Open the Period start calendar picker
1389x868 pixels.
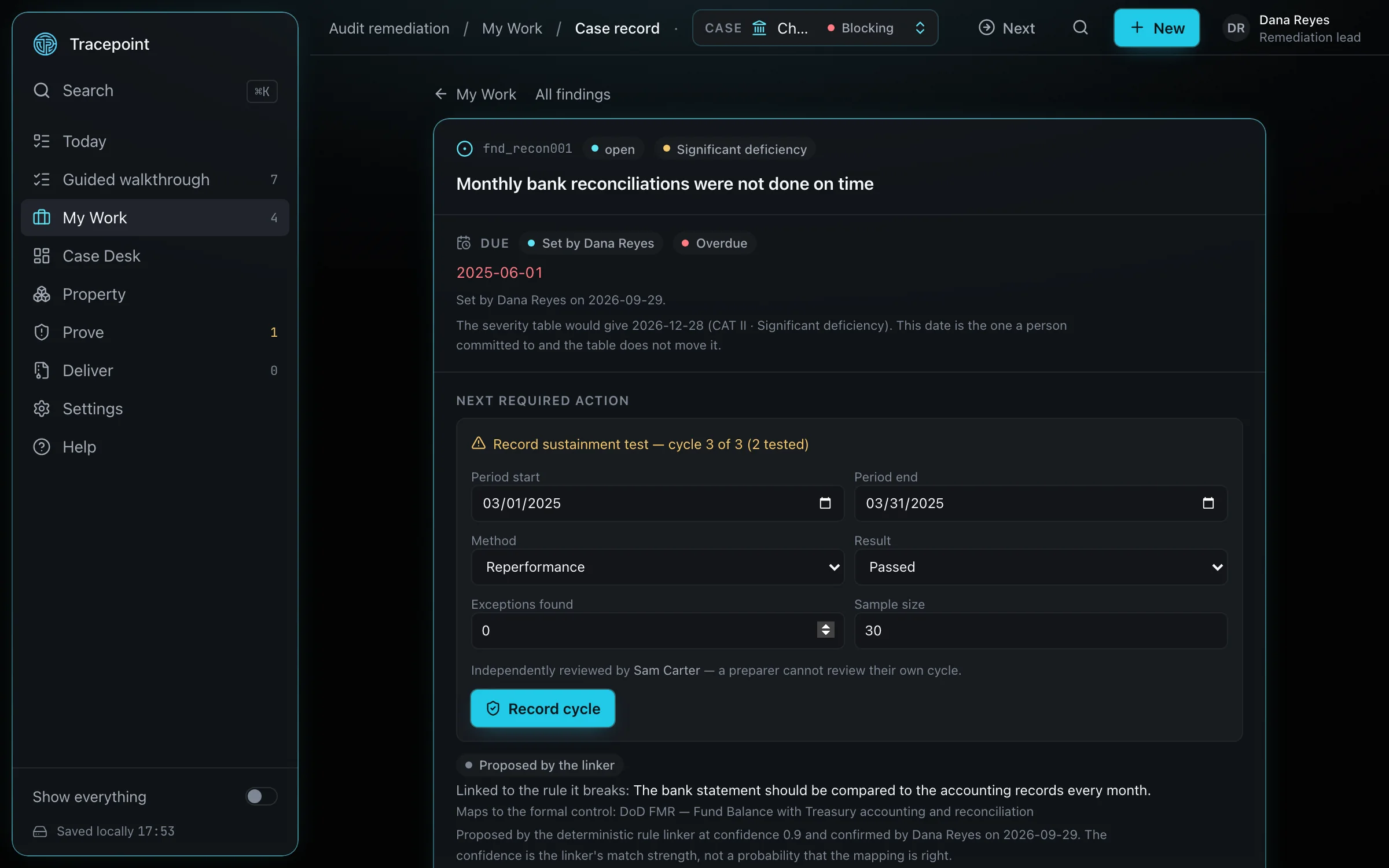(825, 503)
